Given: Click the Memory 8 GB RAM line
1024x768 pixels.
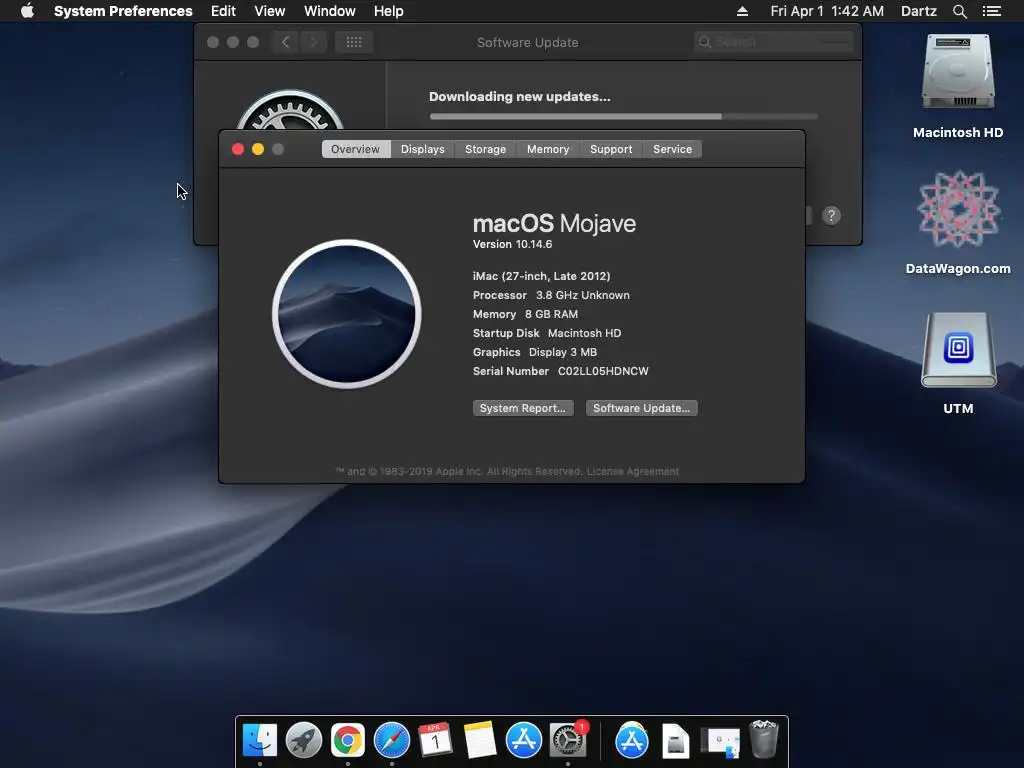Looking at the screenshot, I should 525,314.
